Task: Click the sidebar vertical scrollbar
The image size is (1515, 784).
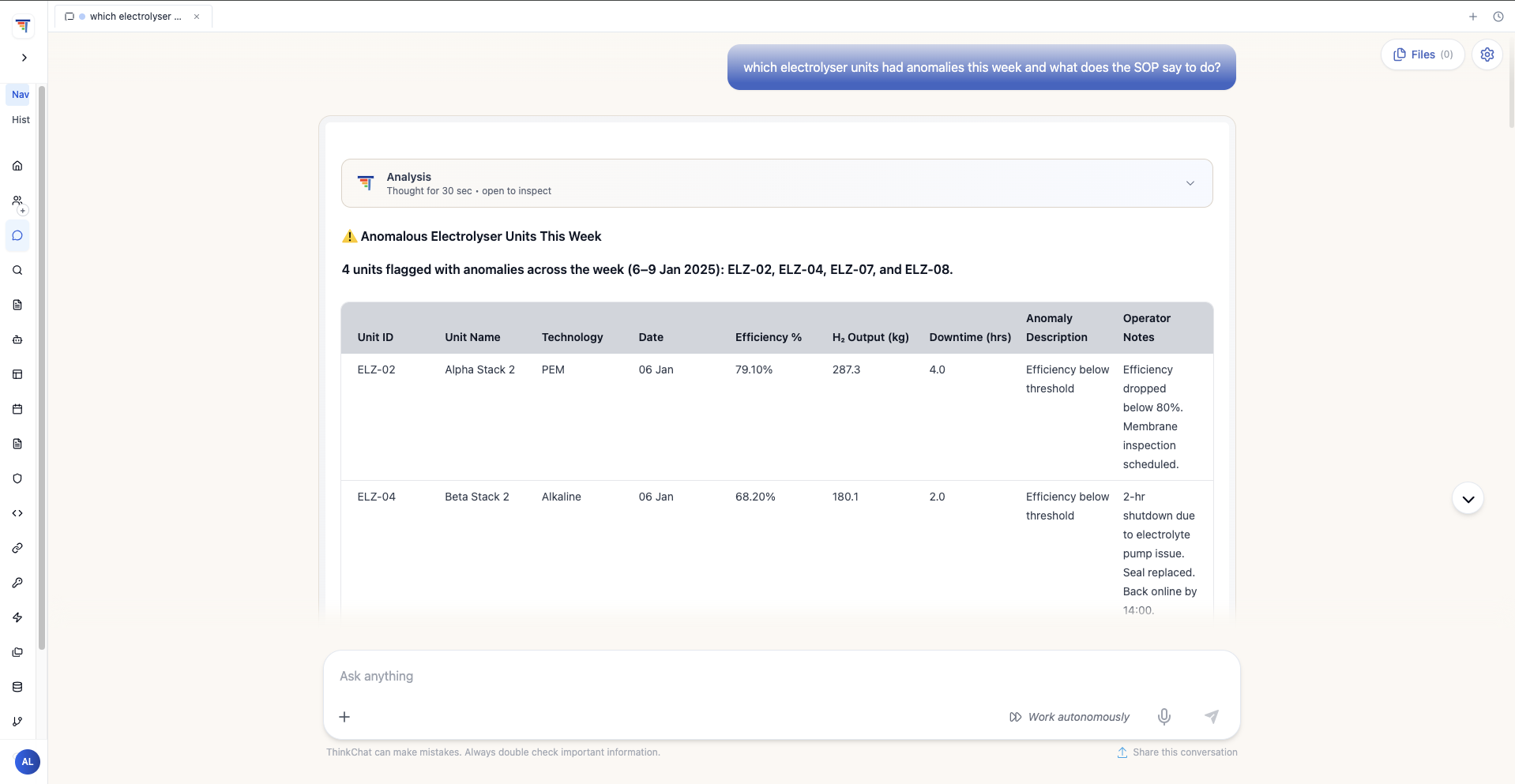Action: tap(42, 368)
